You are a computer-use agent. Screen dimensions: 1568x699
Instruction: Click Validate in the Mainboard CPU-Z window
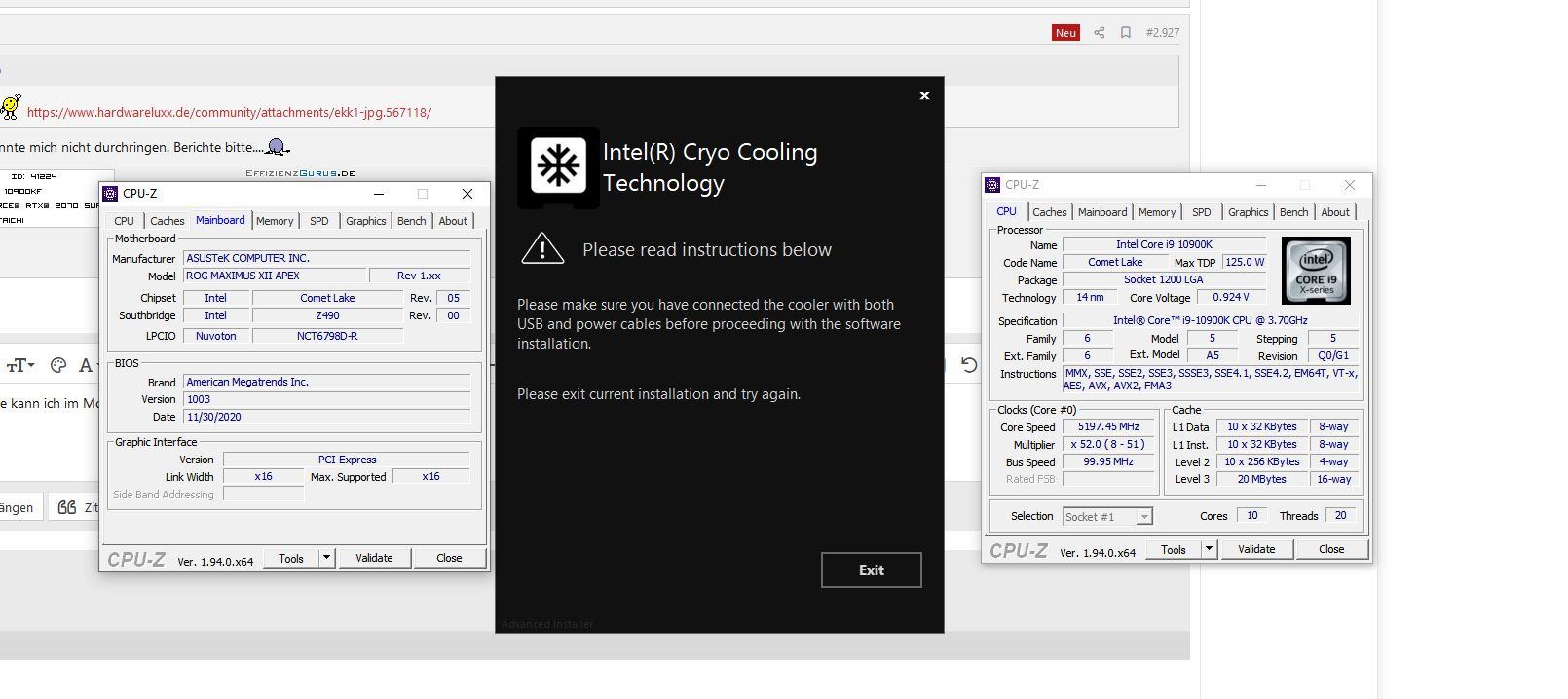(374, 558)
